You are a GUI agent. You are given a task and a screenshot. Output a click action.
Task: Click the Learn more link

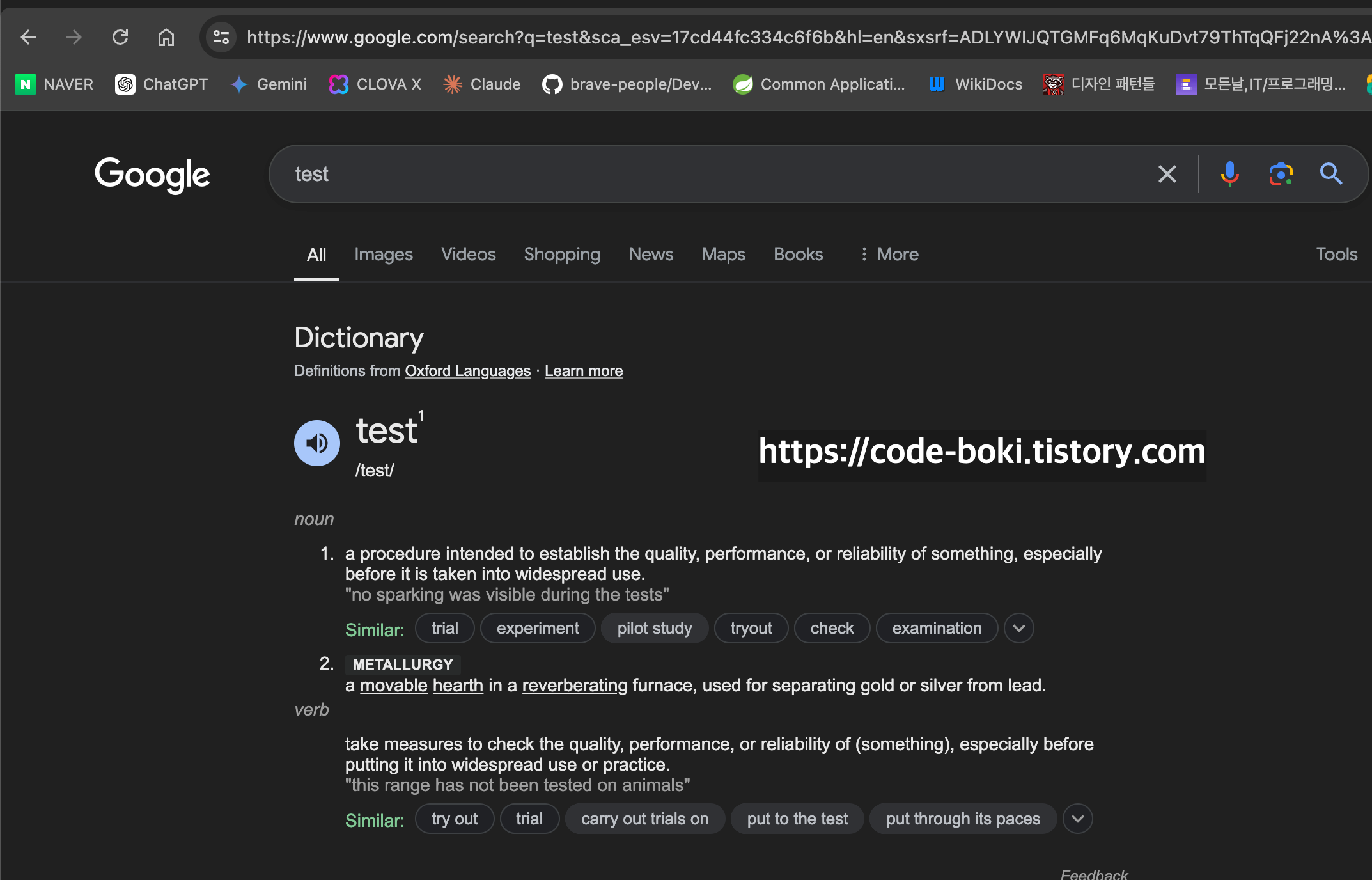[x=583, y=371]
